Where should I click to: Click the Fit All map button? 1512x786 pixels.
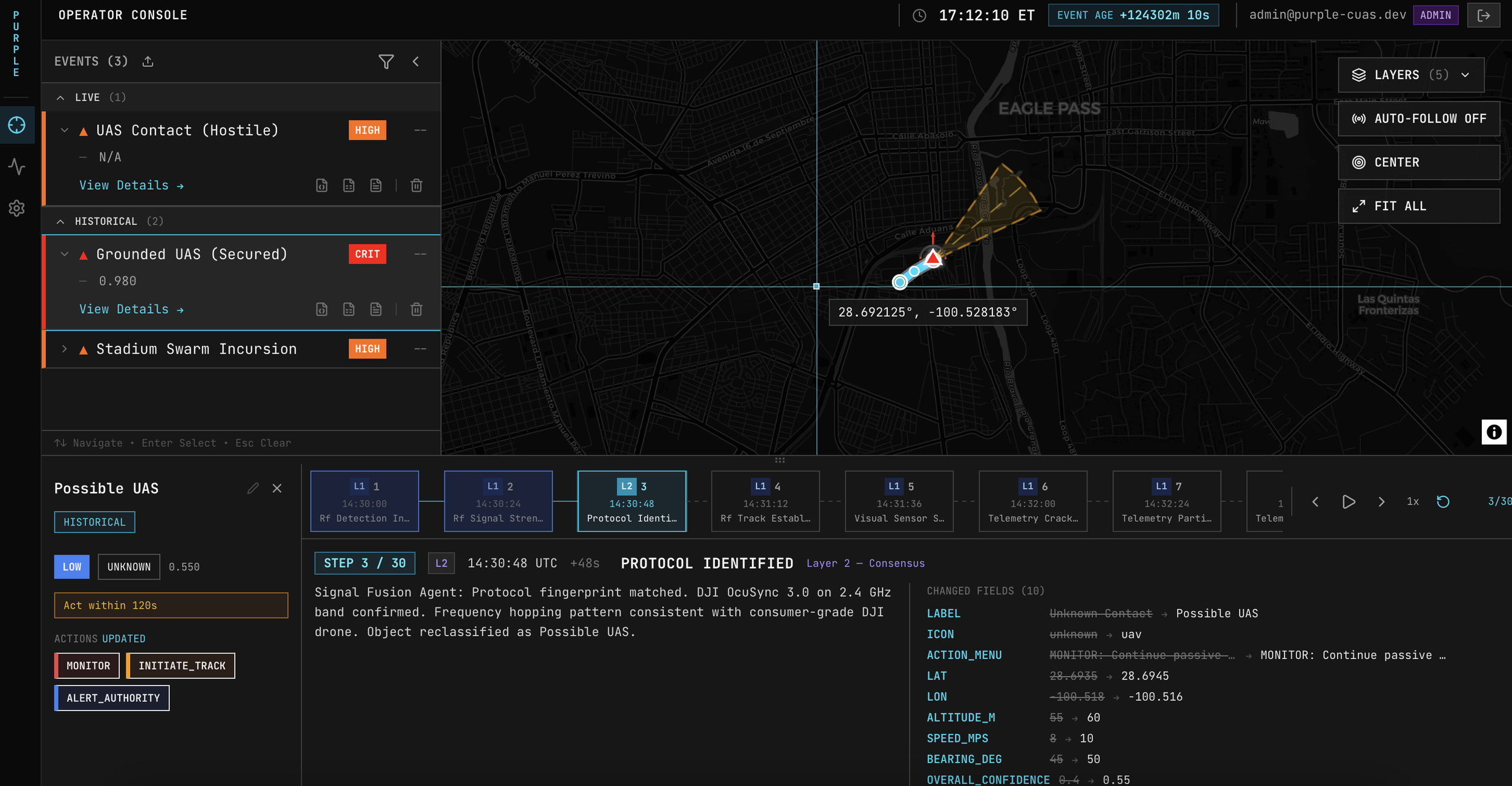[1419, 206]
